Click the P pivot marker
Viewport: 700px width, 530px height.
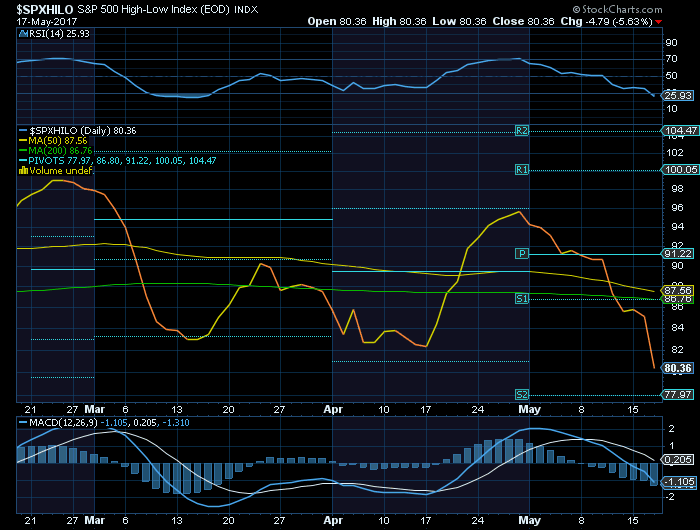(x=521, y=254)
